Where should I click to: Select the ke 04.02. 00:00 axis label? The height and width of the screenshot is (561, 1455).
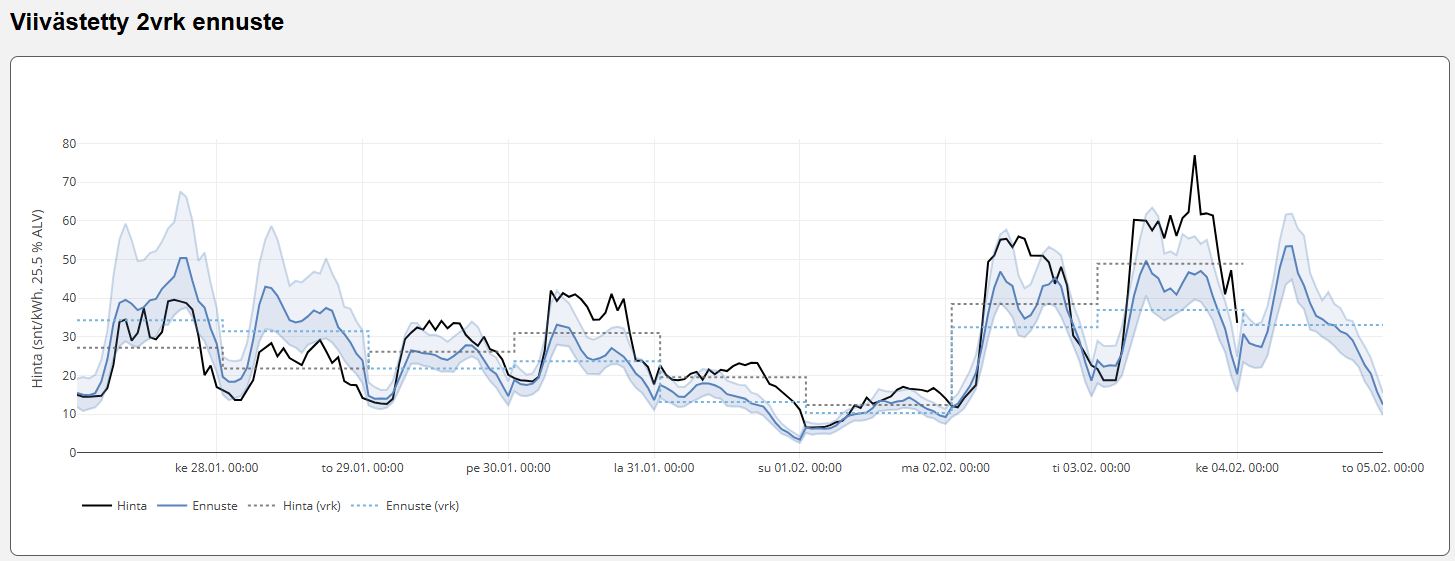coord(1237,467)
